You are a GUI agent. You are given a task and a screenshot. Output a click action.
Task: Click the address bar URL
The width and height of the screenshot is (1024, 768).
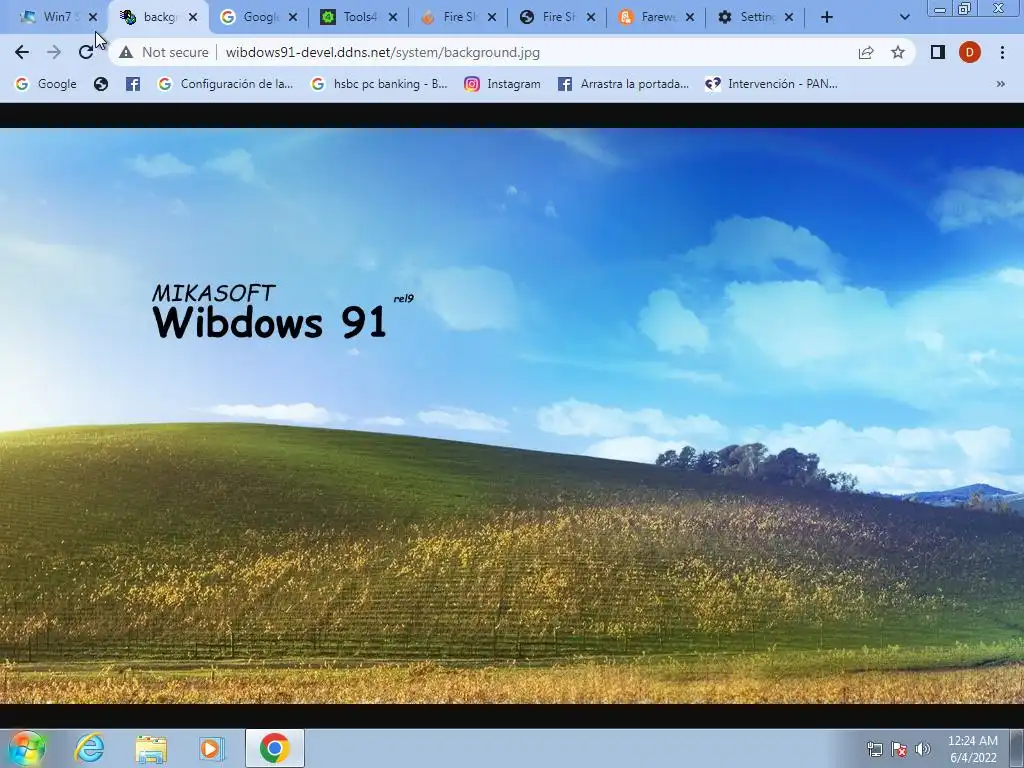point(383,52)
